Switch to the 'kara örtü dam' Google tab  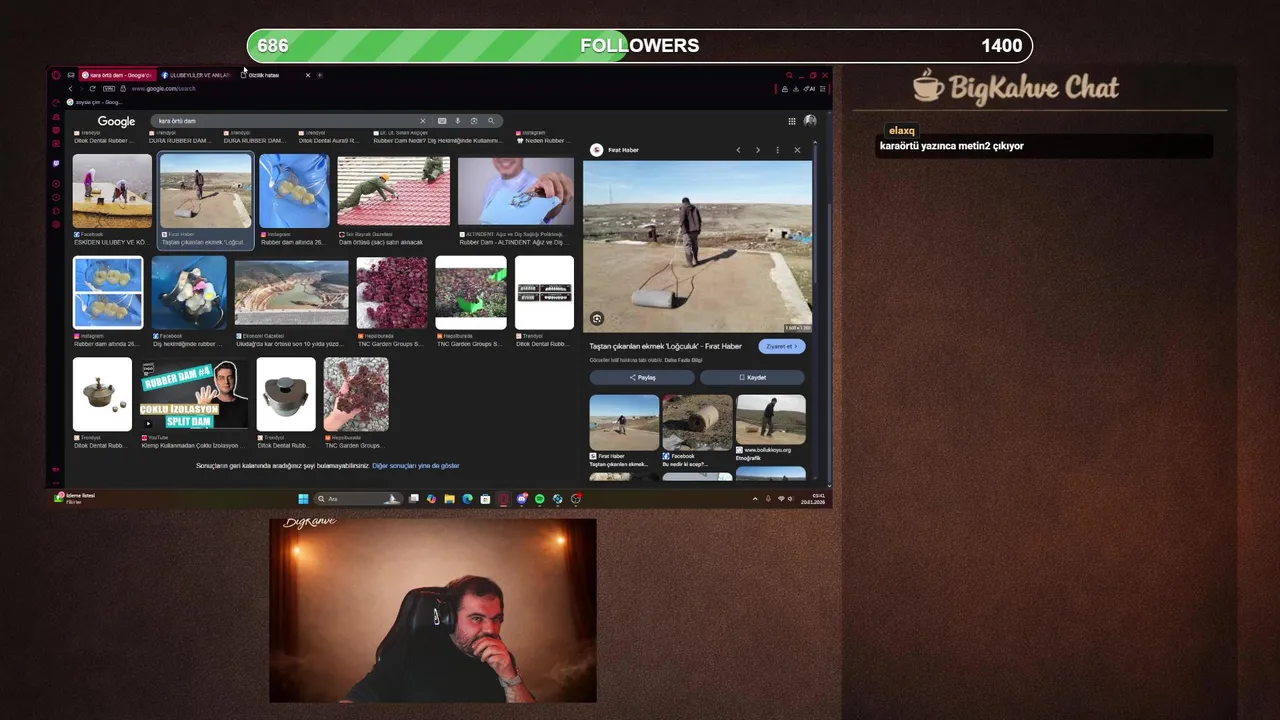117,75
